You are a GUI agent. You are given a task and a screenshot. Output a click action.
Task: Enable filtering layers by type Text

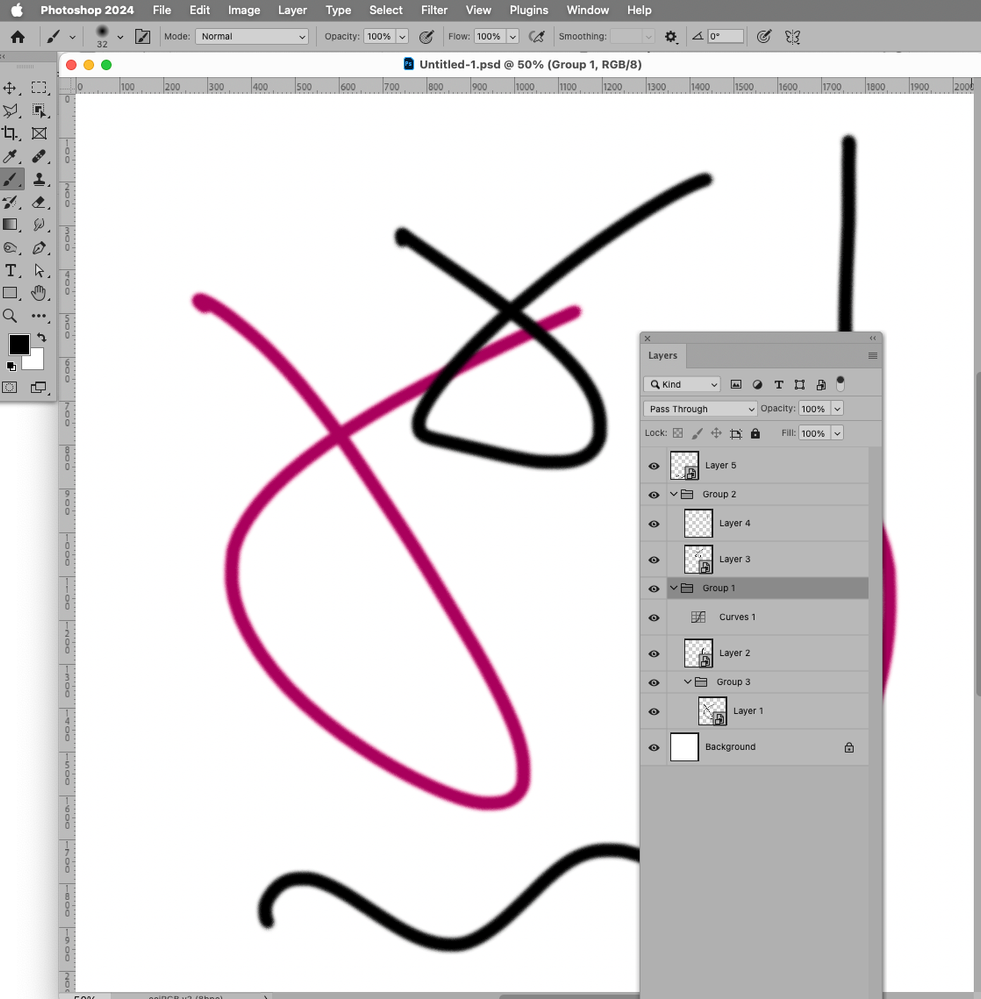(779, 384)
